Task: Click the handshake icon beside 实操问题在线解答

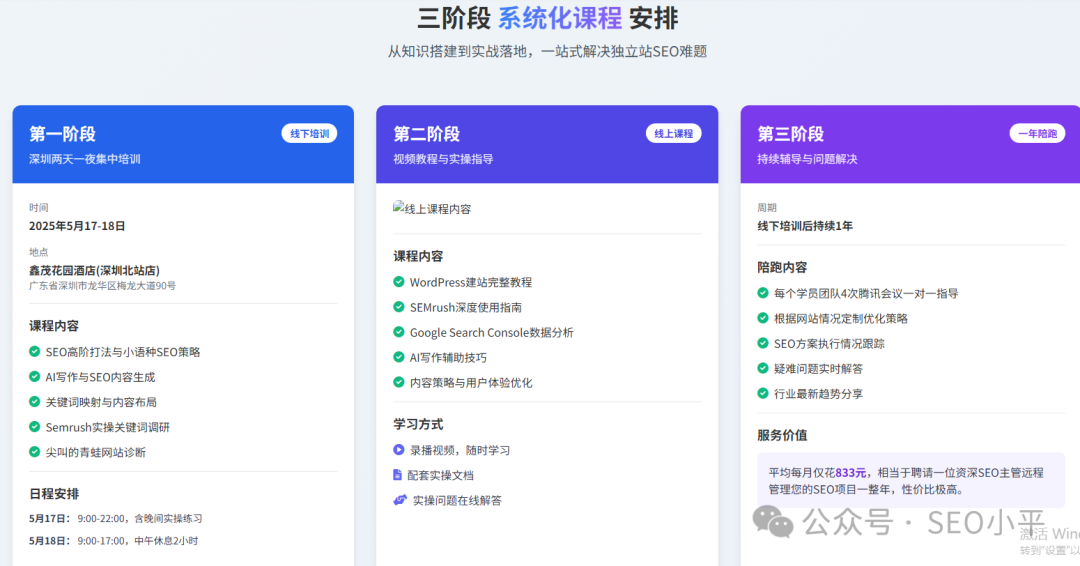Action: pos(400,500)
